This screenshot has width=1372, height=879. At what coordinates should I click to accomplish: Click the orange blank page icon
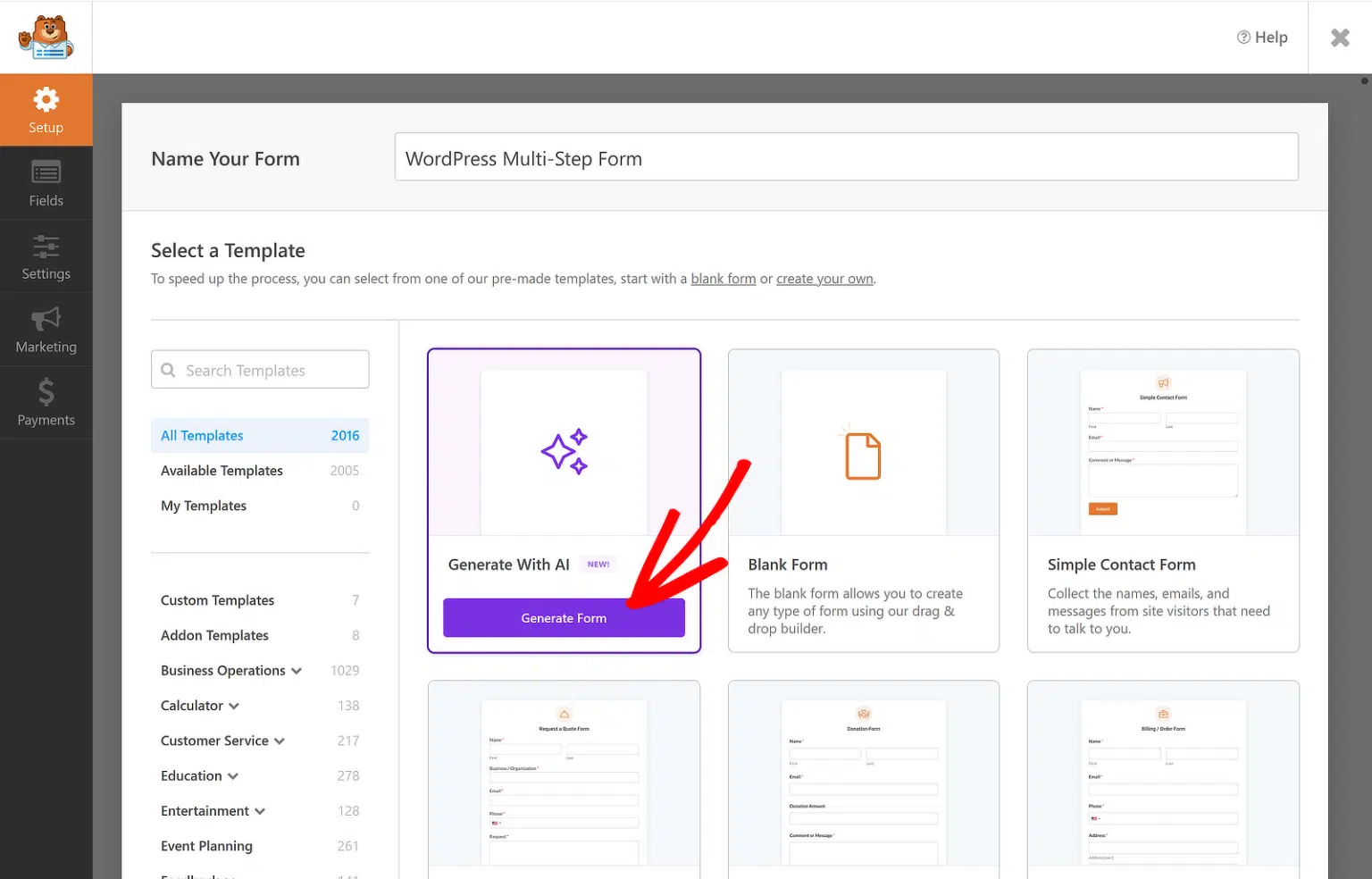863,456
